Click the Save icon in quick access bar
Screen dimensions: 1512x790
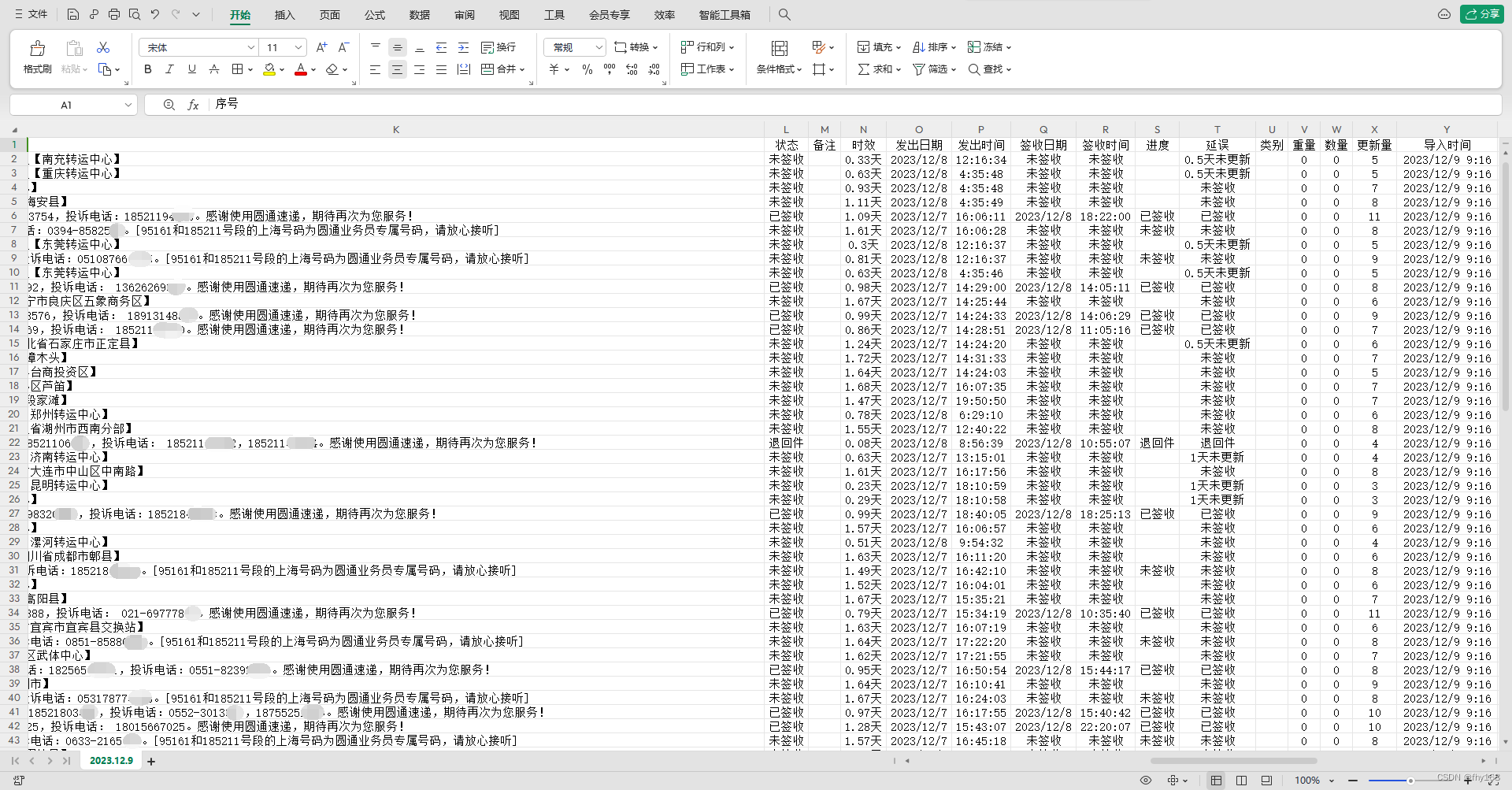pyautogui.click(x=72, y=14)
